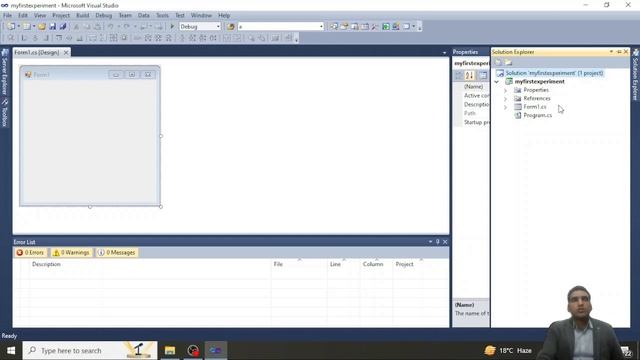Click the Align to Grid layout icon
This screenshot has width=640, height=360.
click(x=11, y=38)
